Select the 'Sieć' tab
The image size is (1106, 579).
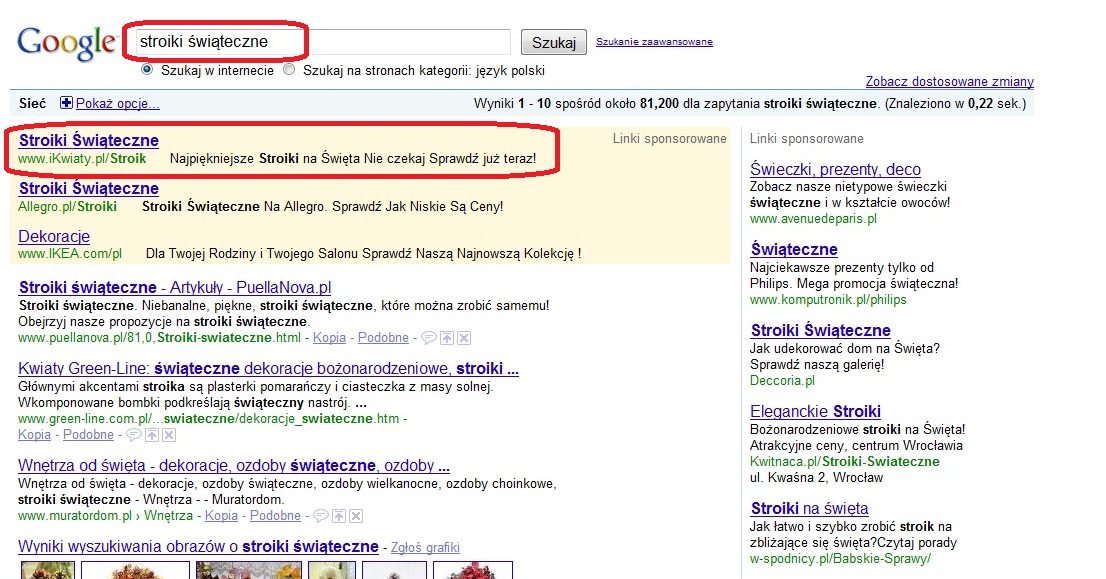pos(31,102)
